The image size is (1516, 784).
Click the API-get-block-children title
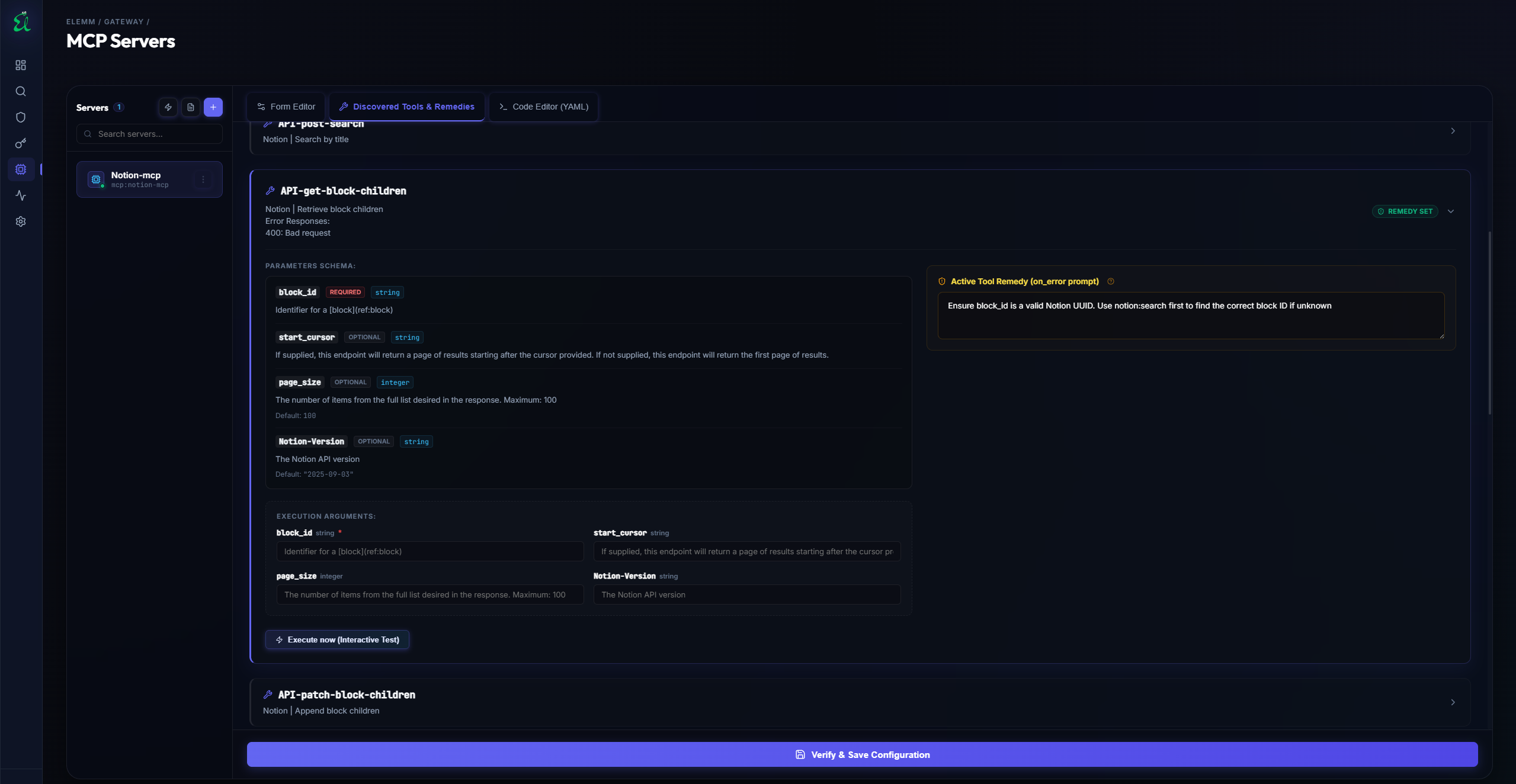(344, 191)
